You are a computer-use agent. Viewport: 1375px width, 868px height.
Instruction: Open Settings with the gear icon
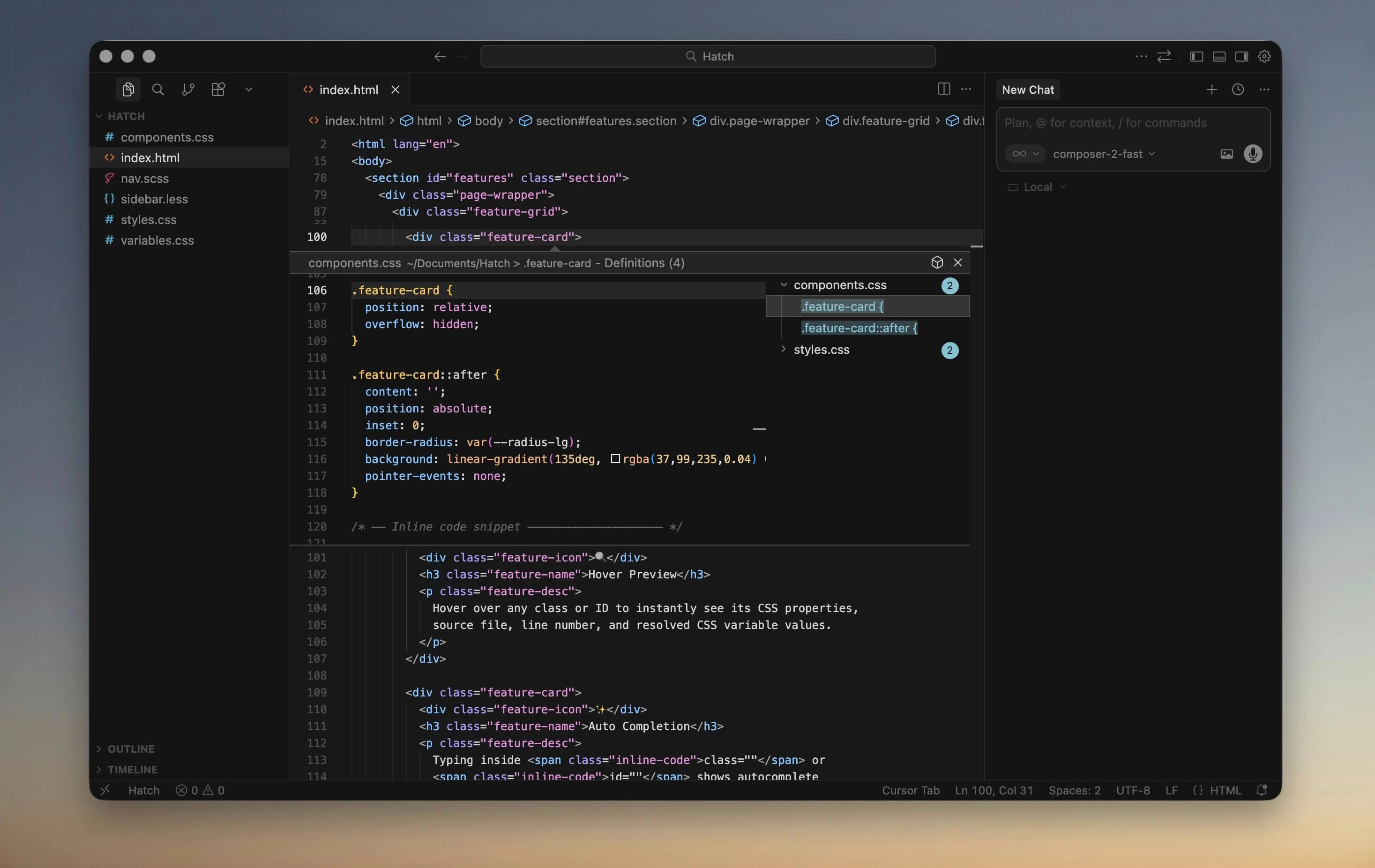1264,56
